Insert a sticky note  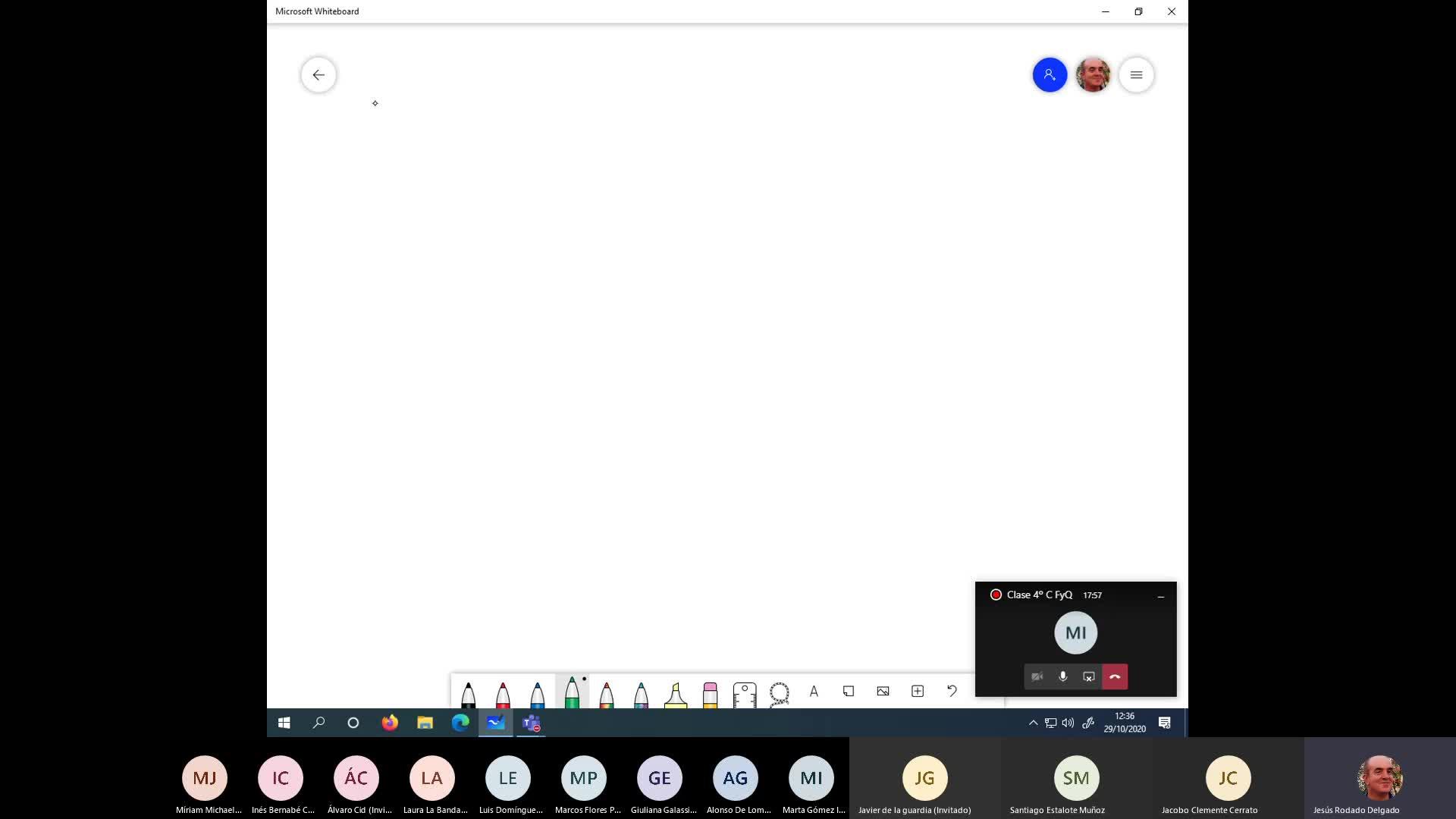[x=849, y=691]
